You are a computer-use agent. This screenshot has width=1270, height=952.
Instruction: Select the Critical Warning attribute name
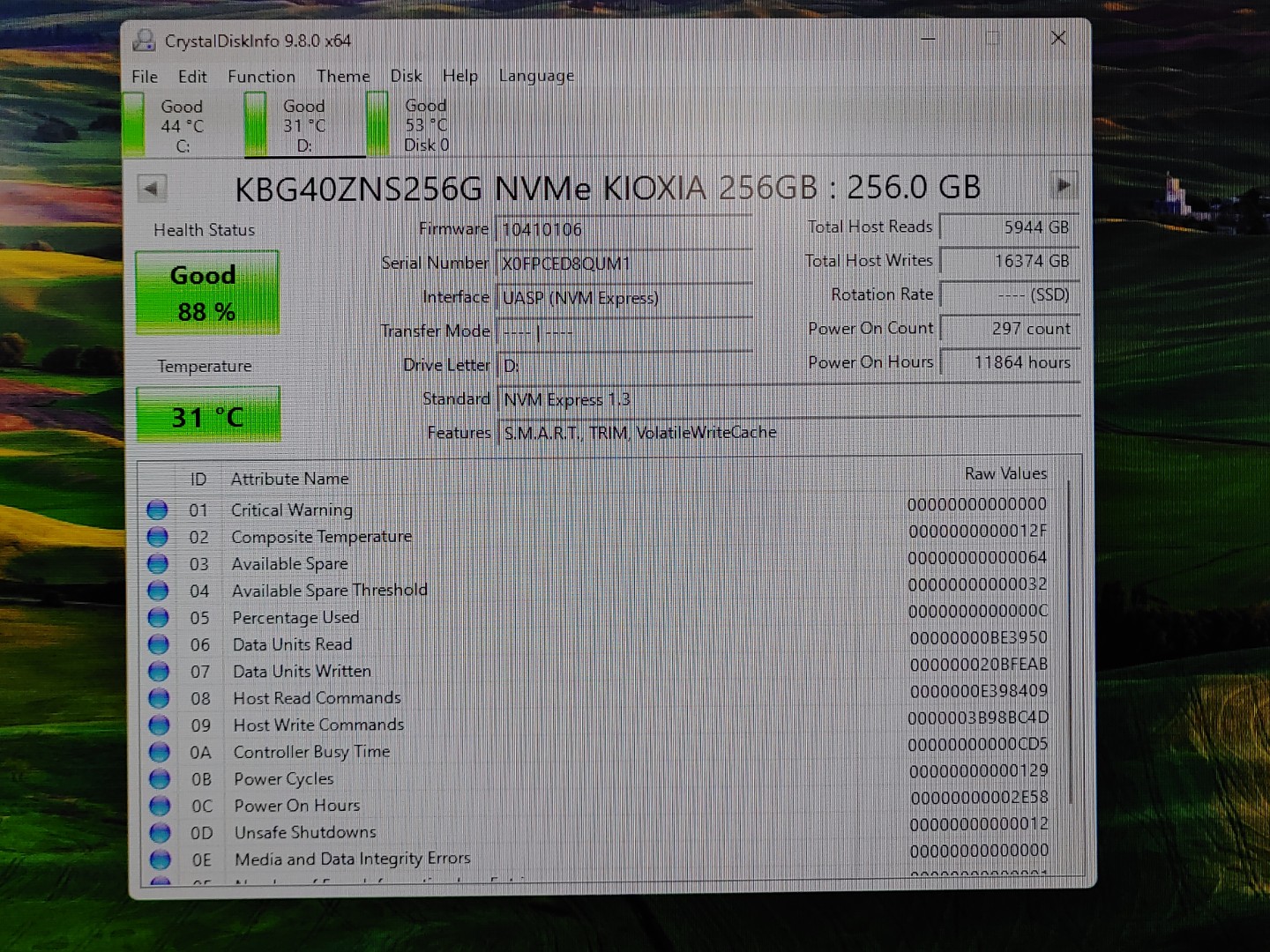click(292, 509)
